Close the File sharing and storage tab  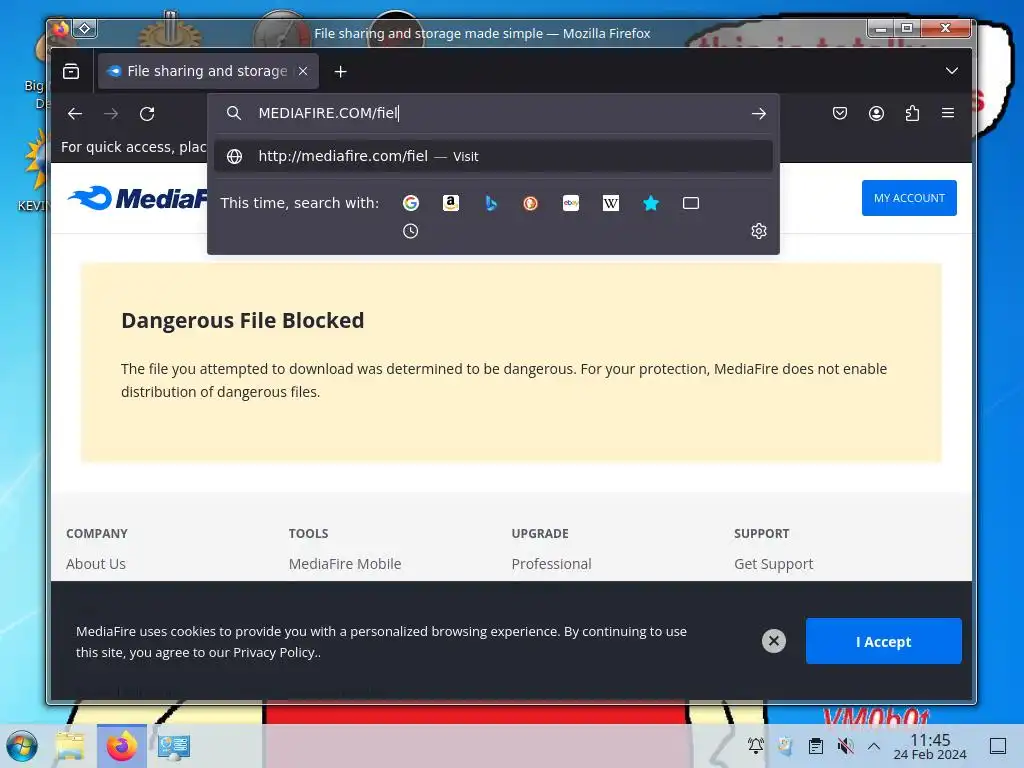coord(303,71)
